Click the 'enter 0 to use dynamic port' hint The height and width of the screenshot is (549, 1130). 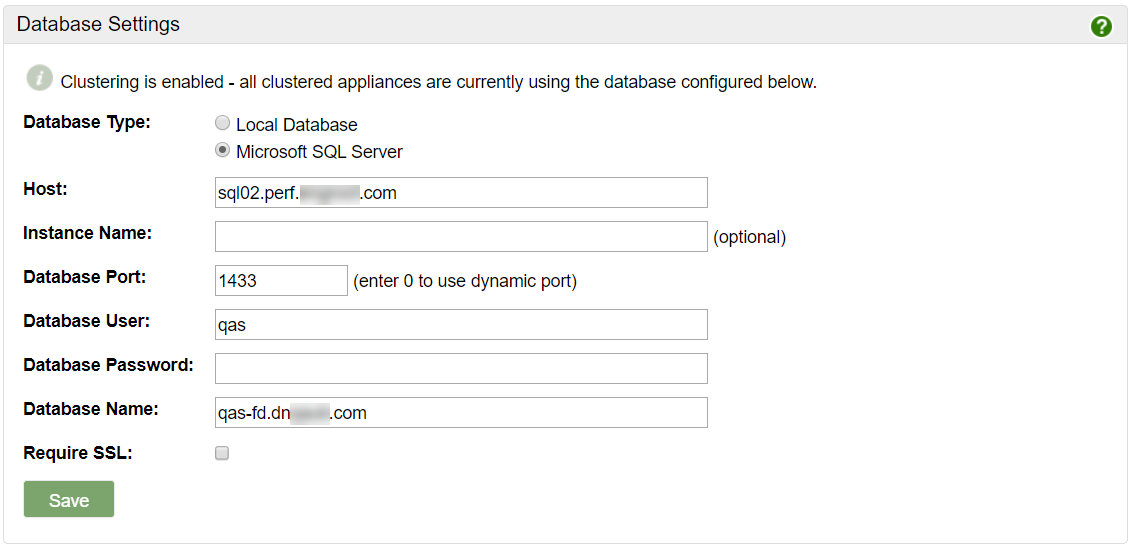pyautogui.click(x=465, y=281)
